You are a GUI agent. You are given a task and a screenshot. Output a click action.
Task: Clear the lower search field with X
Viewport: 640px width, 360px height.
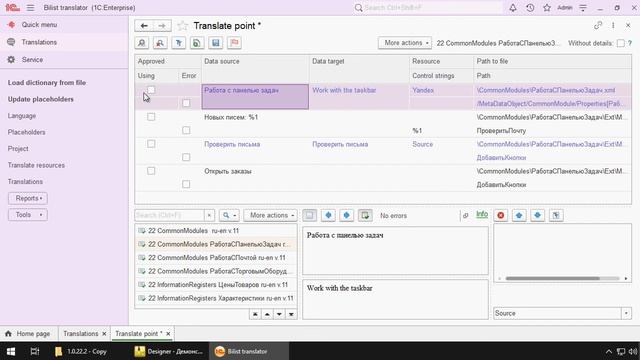(209, 215)
